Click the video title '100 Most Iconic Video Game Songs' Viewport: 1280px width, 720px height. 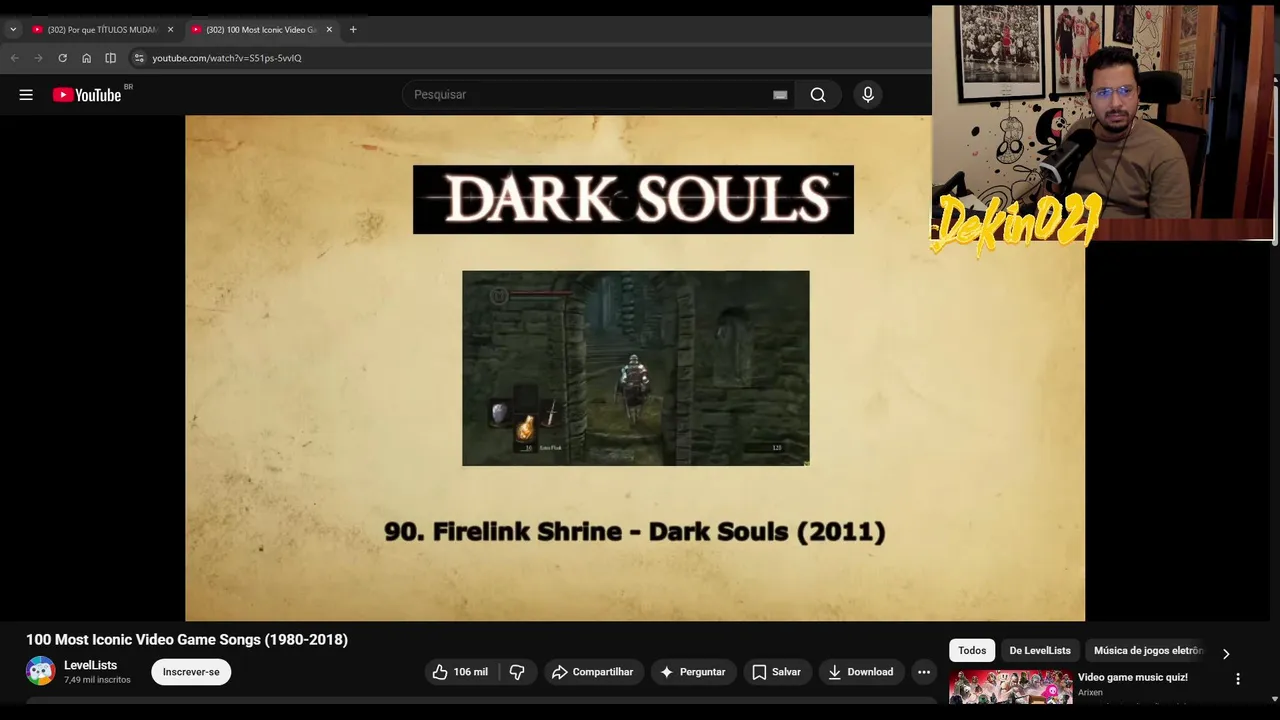pyautogui.click(x=187, y=640)
